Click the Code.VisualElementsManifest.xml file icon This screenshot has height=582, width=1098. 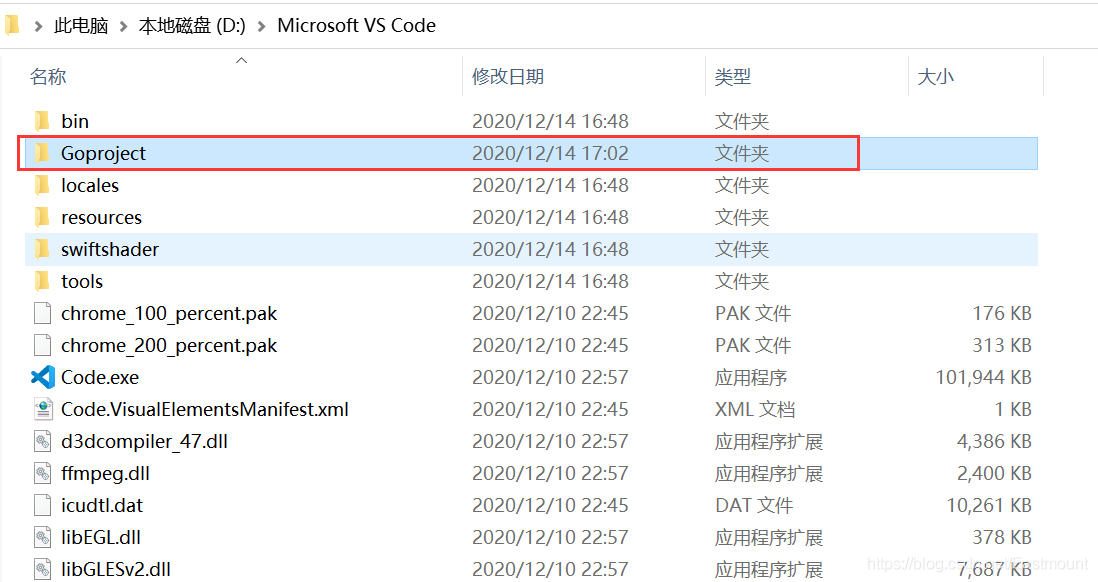(x=43, y=409)
